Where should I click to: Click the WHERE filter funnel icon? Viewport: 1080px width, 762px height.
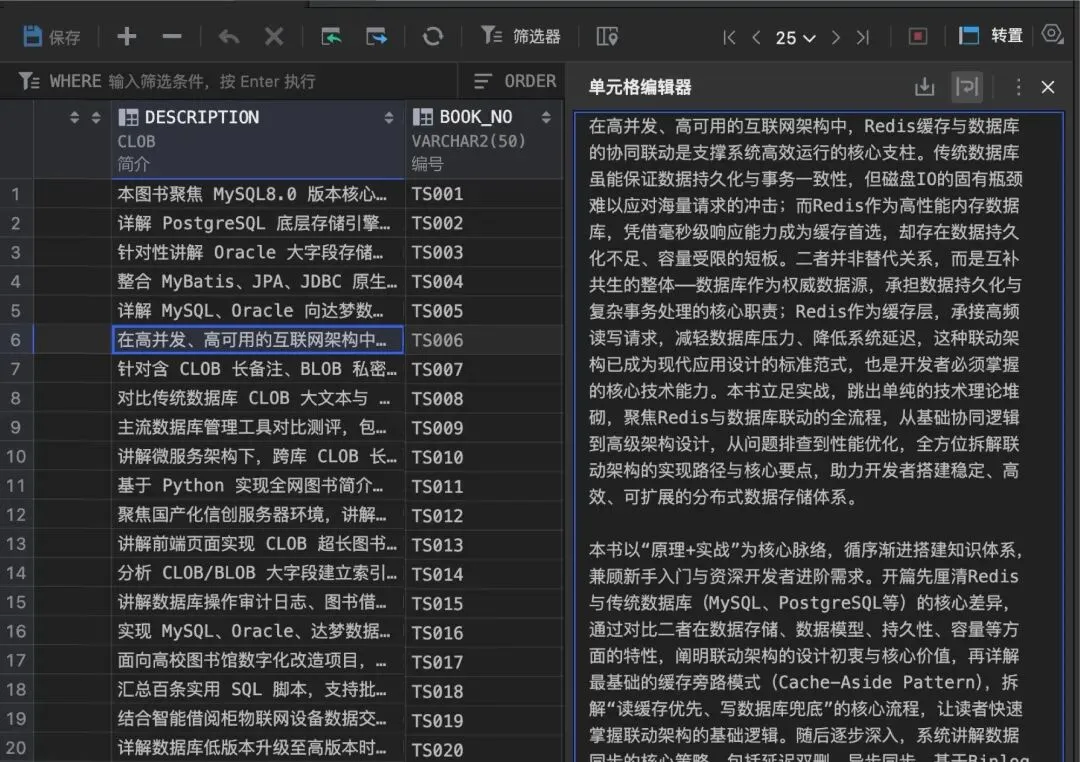(28, 81)
